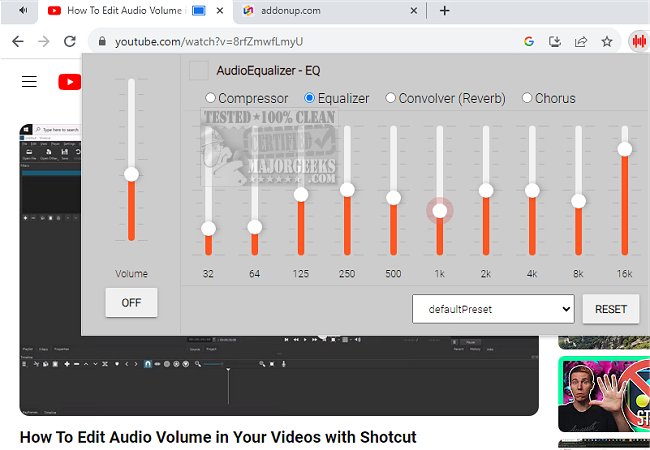Switch to the YouTube video tab
The width and height of the screenshot is (650, 450).
(x=125, y=11)
